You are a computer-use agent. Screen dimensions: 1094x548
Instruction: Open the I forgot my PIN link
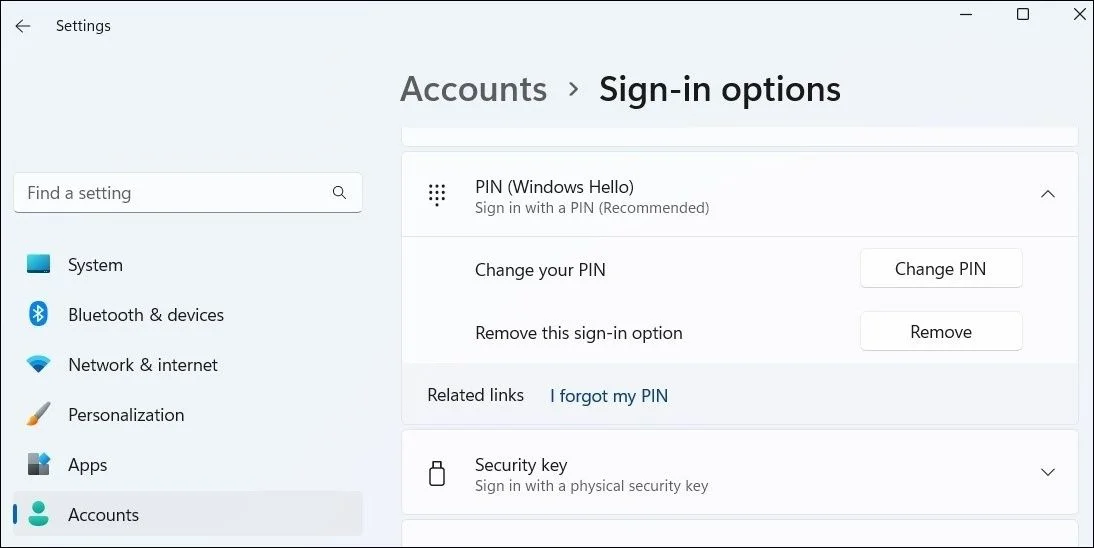pyautogui.click(x=609, y=396)
